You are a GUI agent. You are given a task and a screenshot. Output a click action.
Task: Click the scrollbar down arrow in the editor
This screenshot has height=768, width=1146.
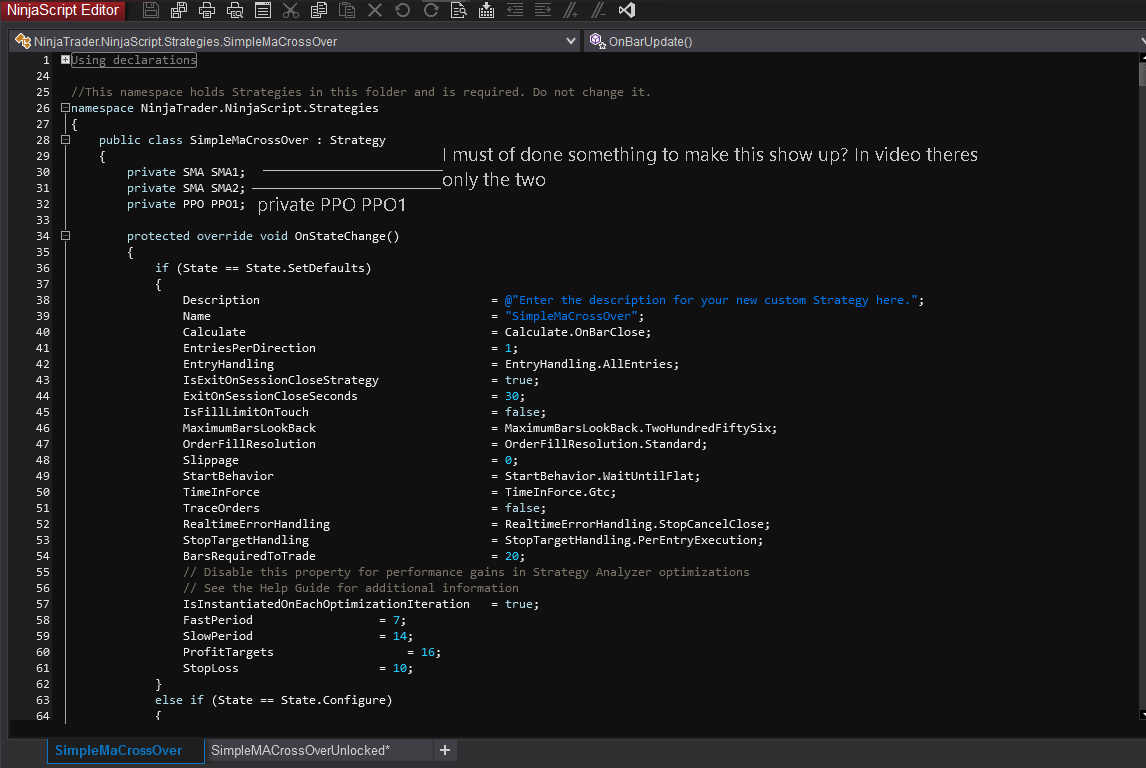click(x=1141, y=714)
